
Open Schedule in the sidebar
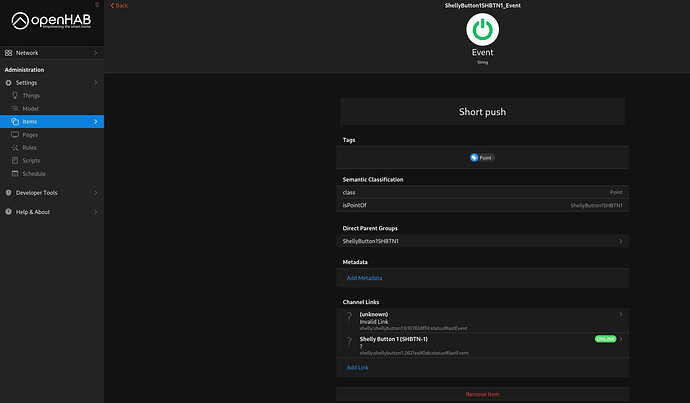[52, 173]
